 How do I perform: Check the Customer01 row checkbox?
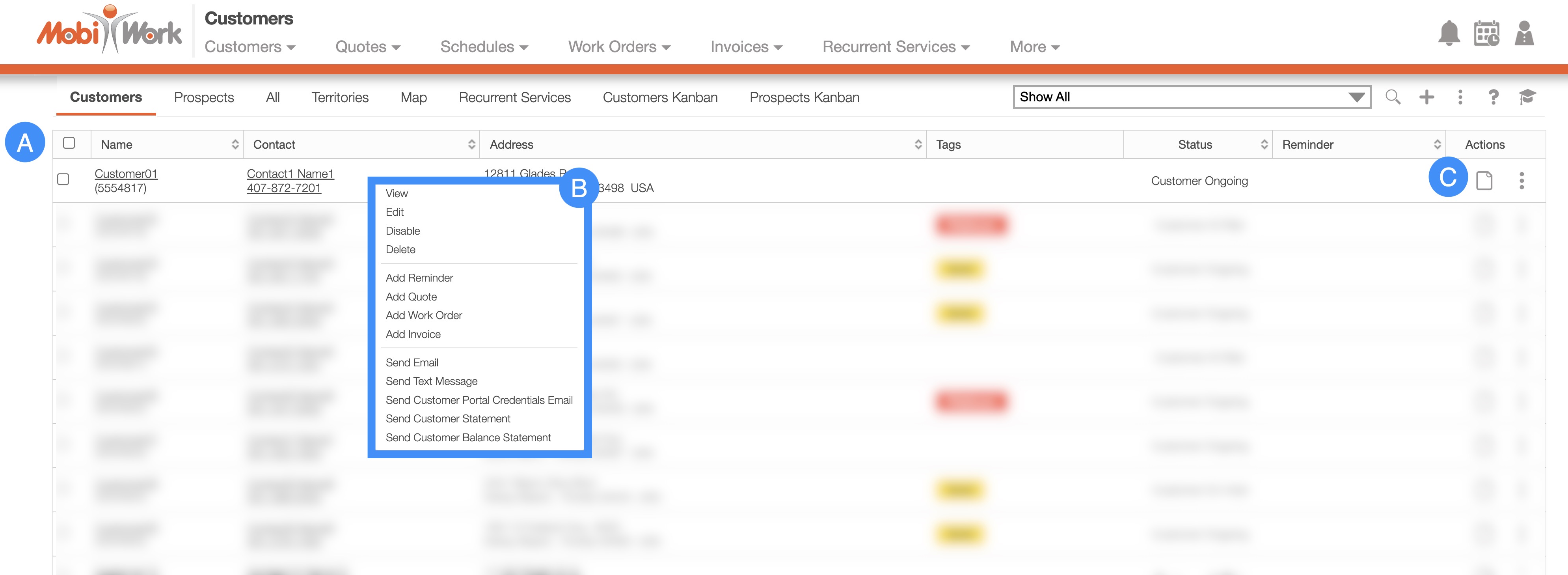63,180
